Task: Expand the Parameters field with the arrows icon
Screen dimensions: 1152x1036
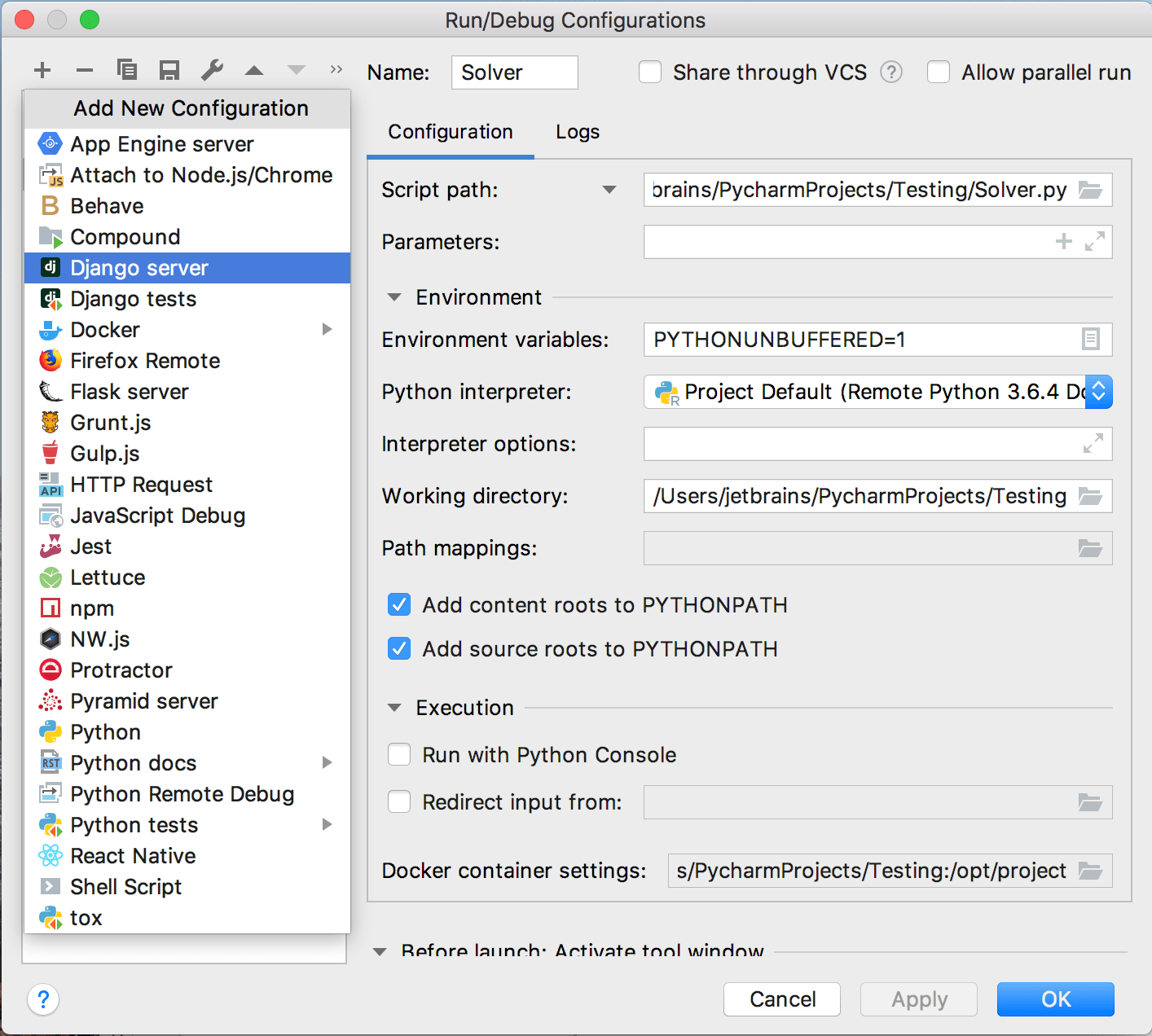Action: point(1094,242)
